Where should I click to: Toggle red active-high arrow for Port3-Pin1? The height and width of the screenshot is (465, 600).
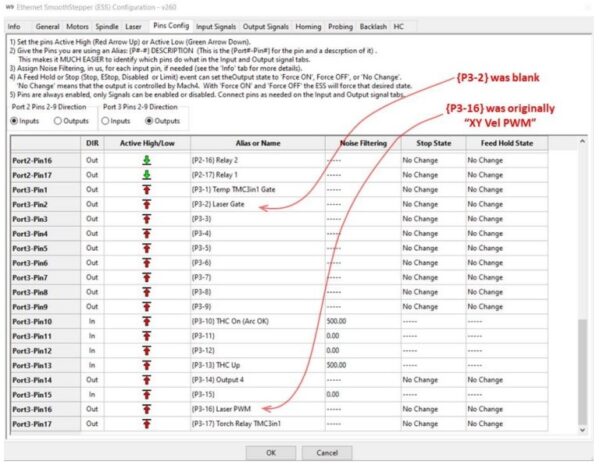pos(146,189)
